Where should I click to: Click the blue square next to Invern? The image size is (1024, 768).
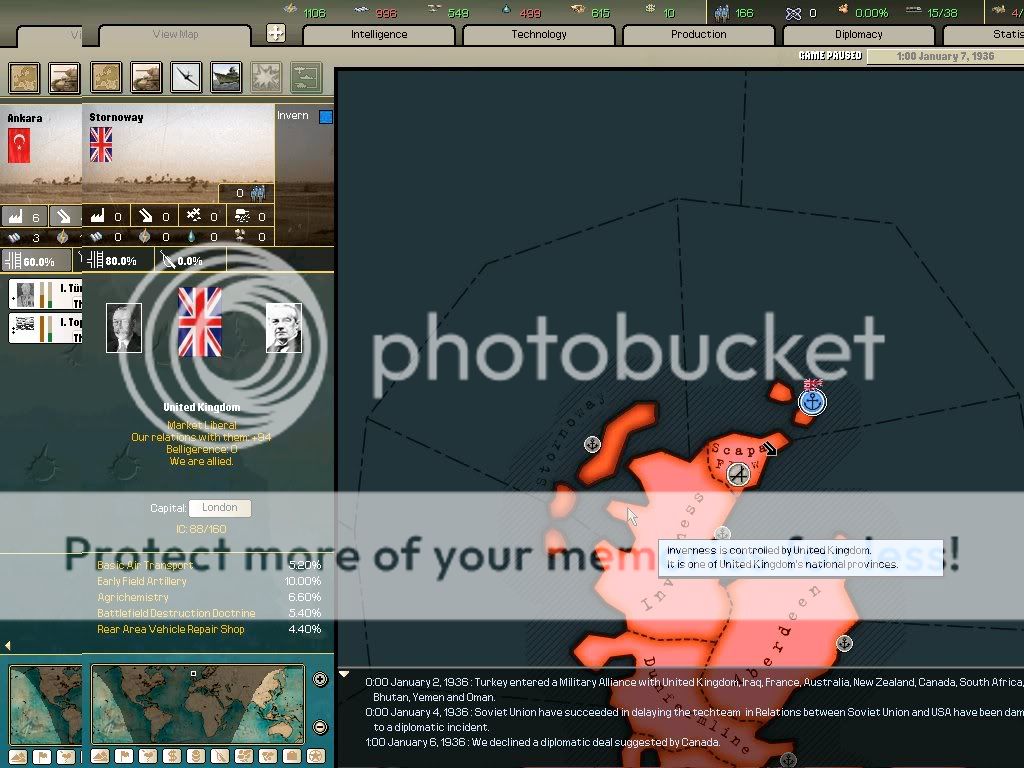(325, 117)
